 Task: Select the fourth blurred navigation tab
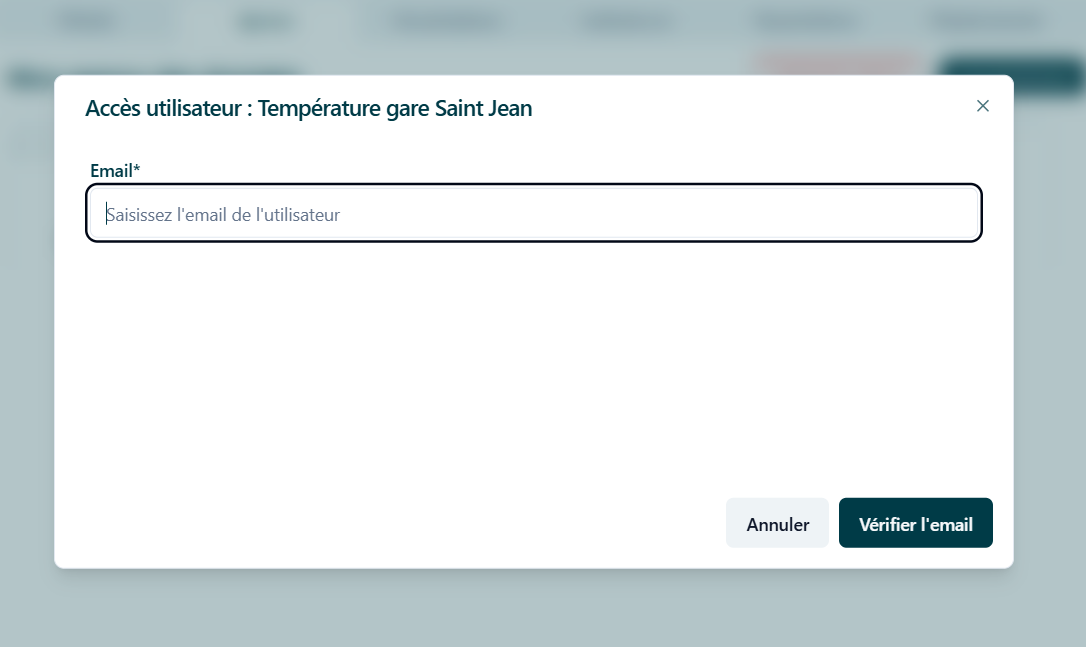627,21
